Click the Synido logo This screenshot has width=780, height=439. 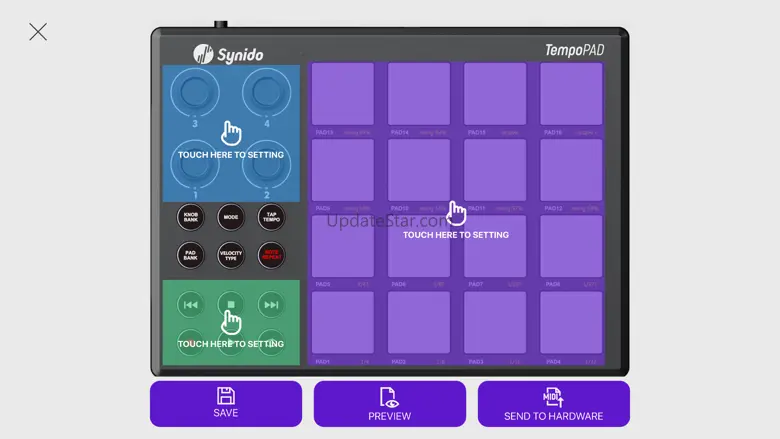(228, 54)
